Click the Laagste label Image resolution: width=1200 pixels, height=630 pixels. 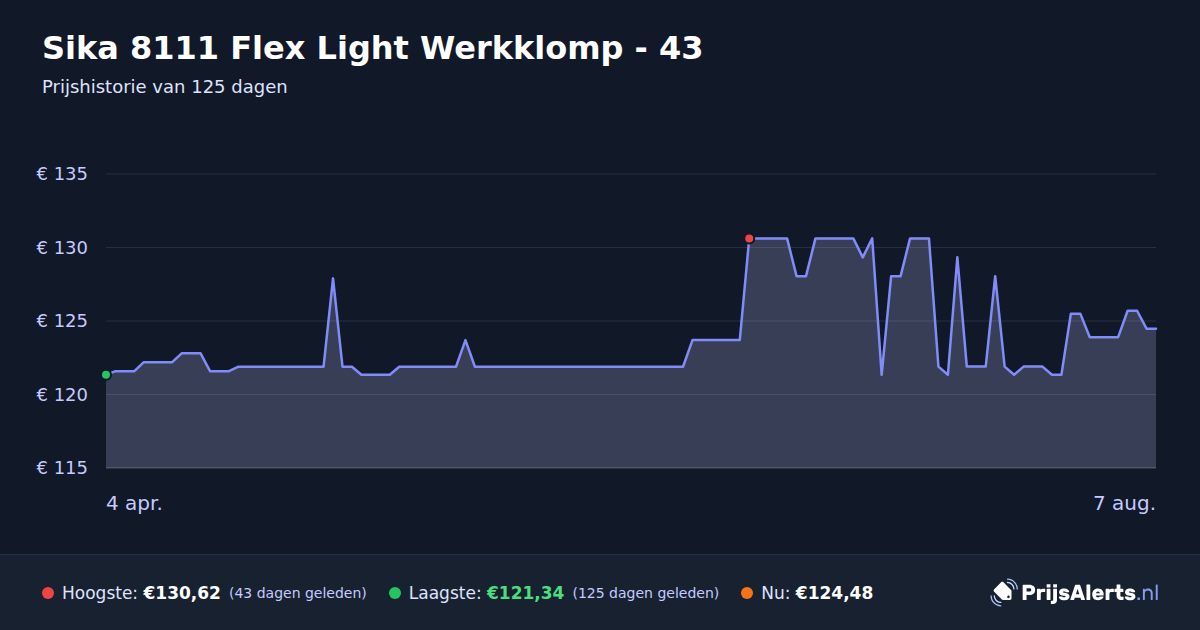[445, 593]
